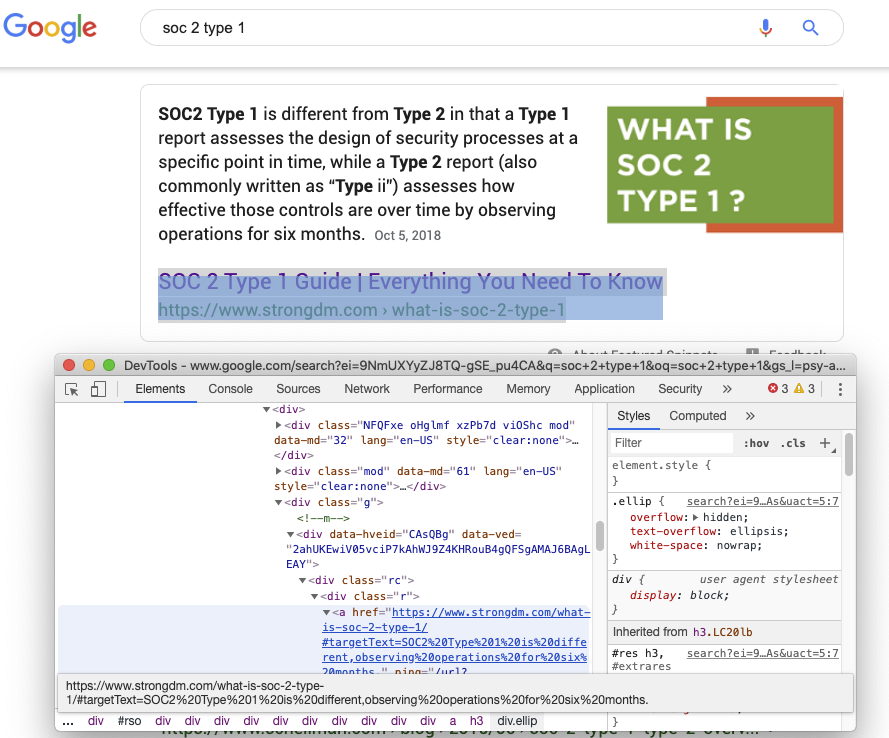Image resolution: width=889 pixels, height=738 pixels.
Task: Open the Memory tab
Action: 528,389
